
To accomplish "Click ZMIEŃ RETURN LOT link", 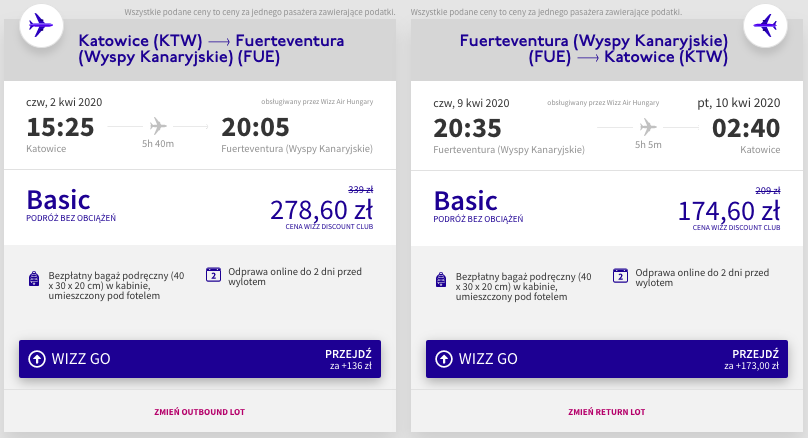I will pos(607,412).
